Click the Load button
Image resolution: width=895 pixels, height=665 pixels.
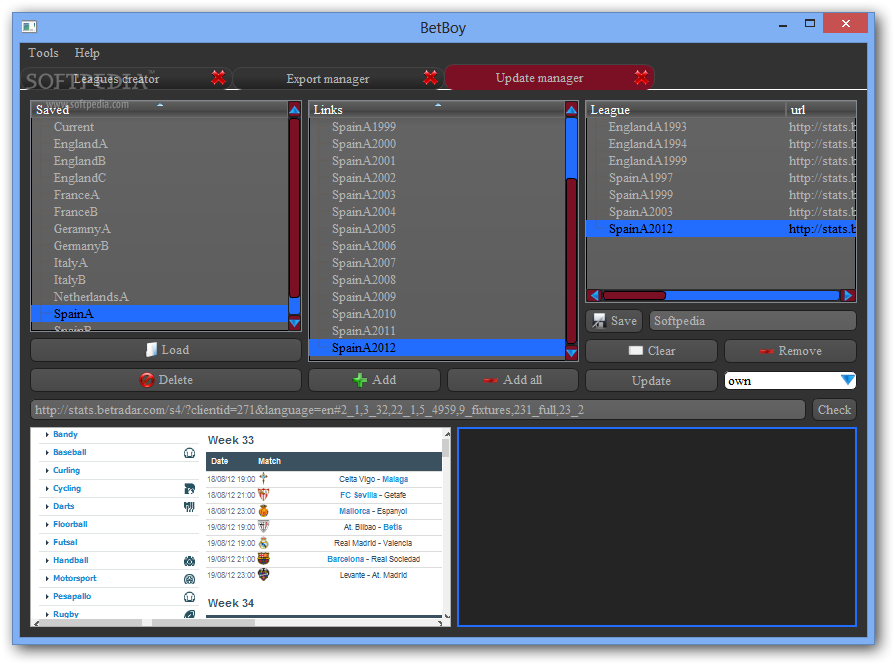point(166,350)
